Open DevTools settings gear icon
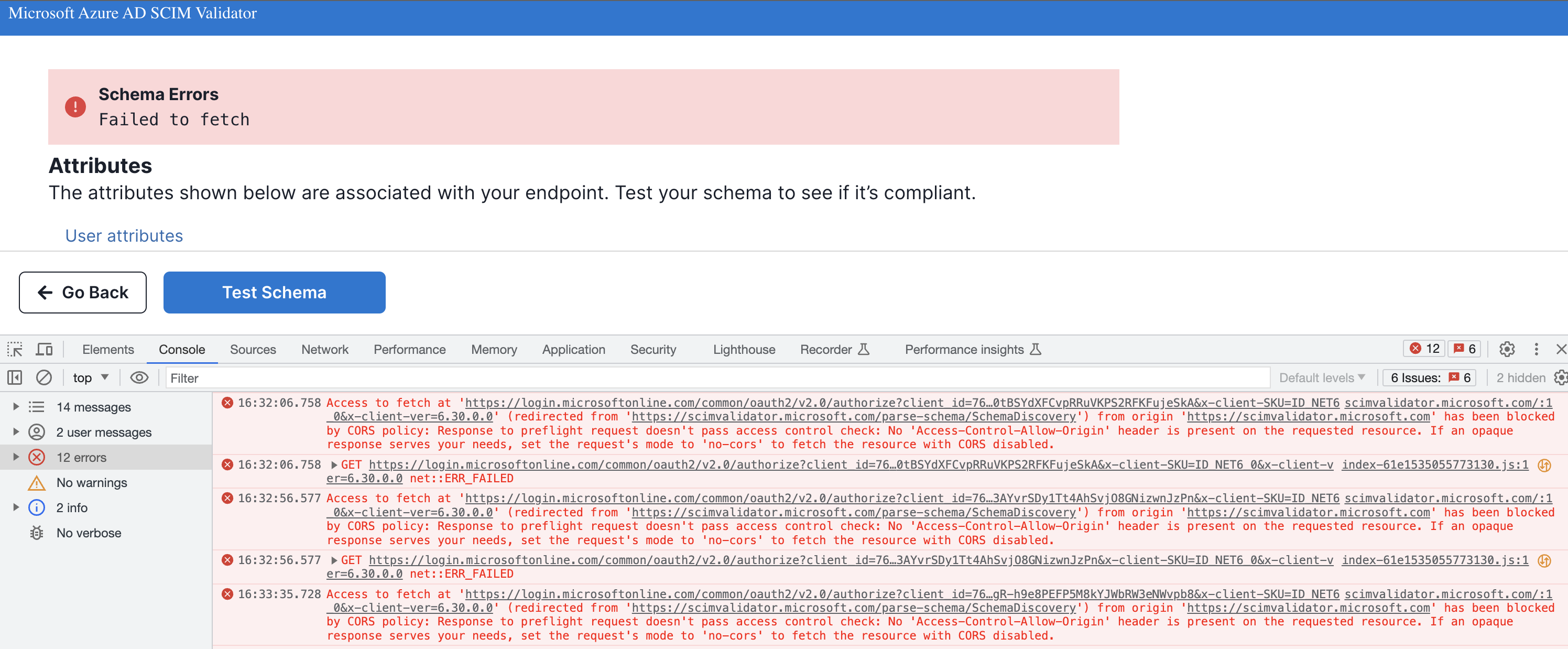 point(1507,349)
